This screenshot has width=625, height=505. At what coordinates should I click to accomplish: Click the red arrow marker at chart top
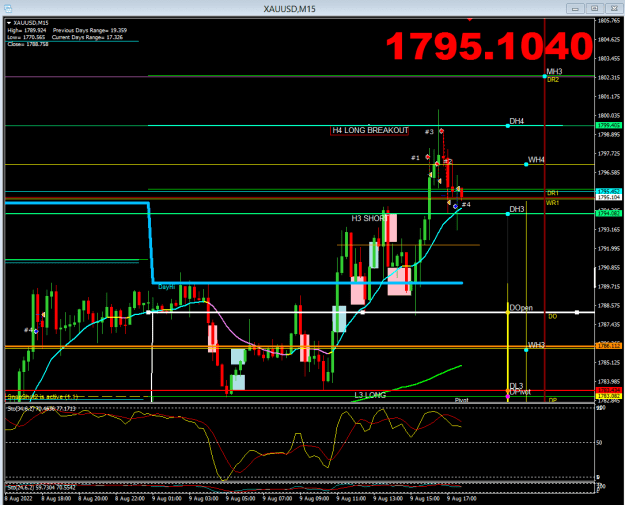(x=470, y=19)
